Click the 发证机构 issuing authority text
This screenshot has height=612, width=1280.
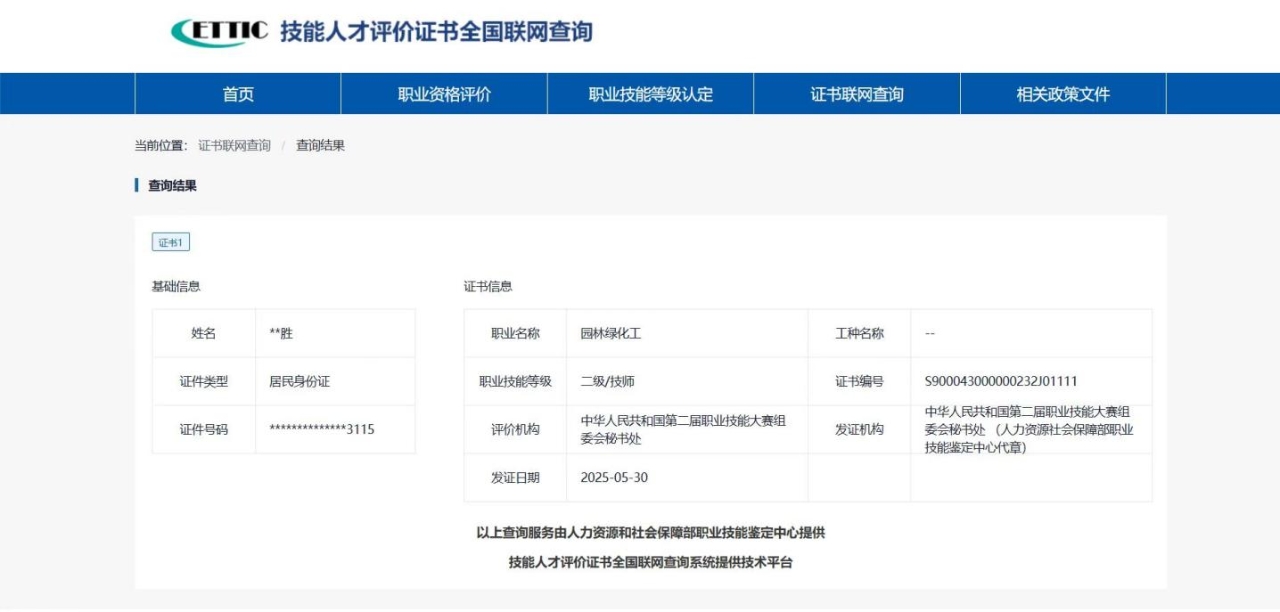(1029, 429)
